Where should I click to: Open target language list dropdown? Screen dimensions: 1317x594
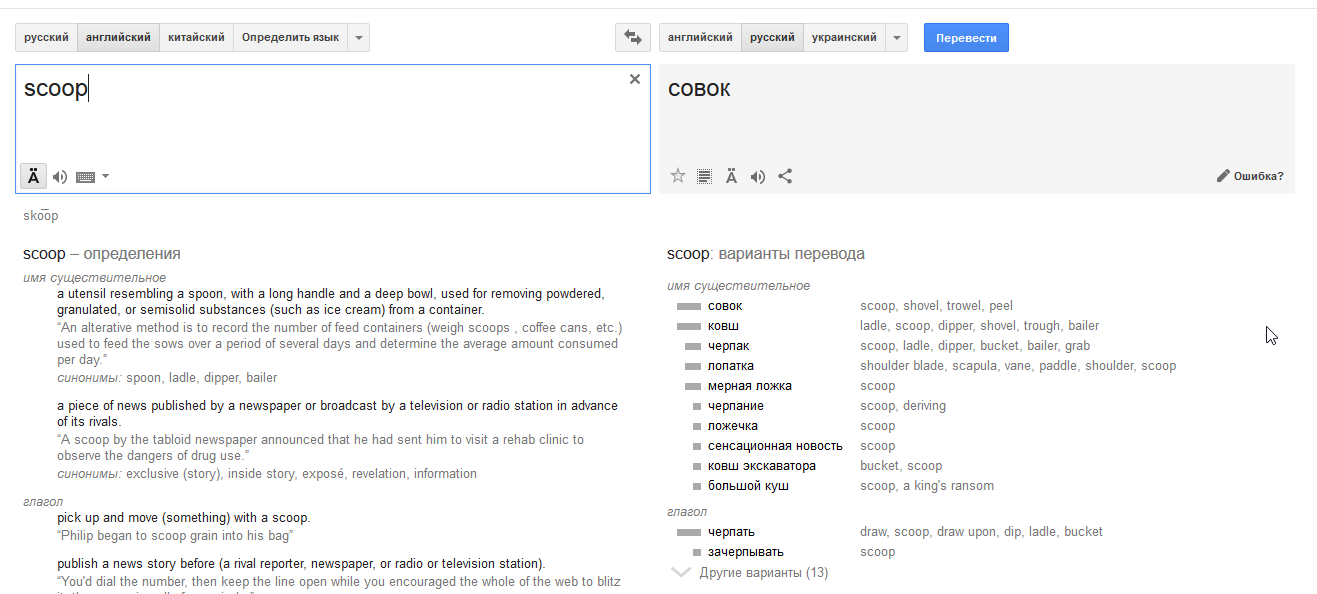pos(897,38)
